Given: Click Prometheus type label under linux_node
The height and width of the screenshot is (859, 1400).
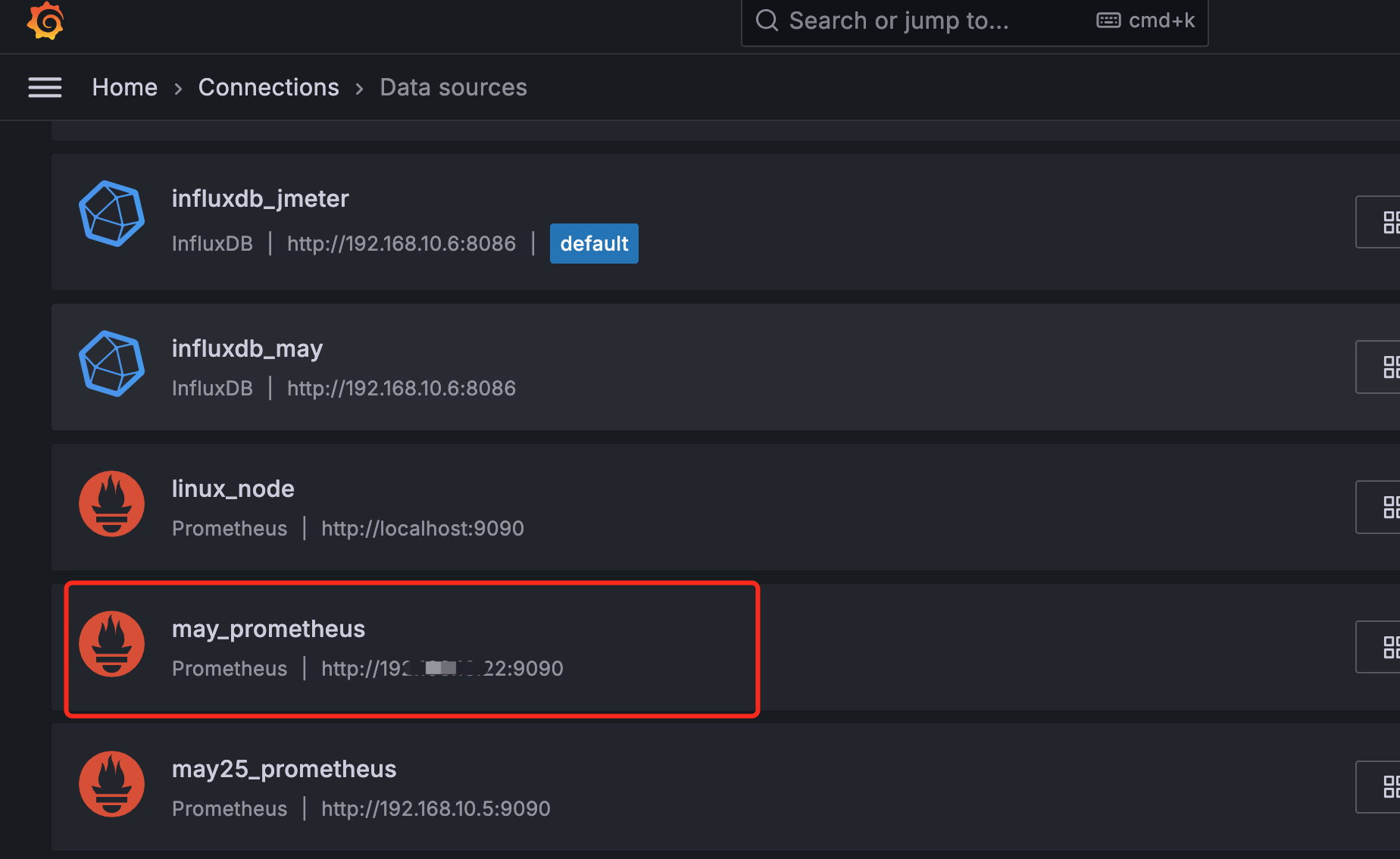Looking at the screenshot, I should [x=230, y=529].
